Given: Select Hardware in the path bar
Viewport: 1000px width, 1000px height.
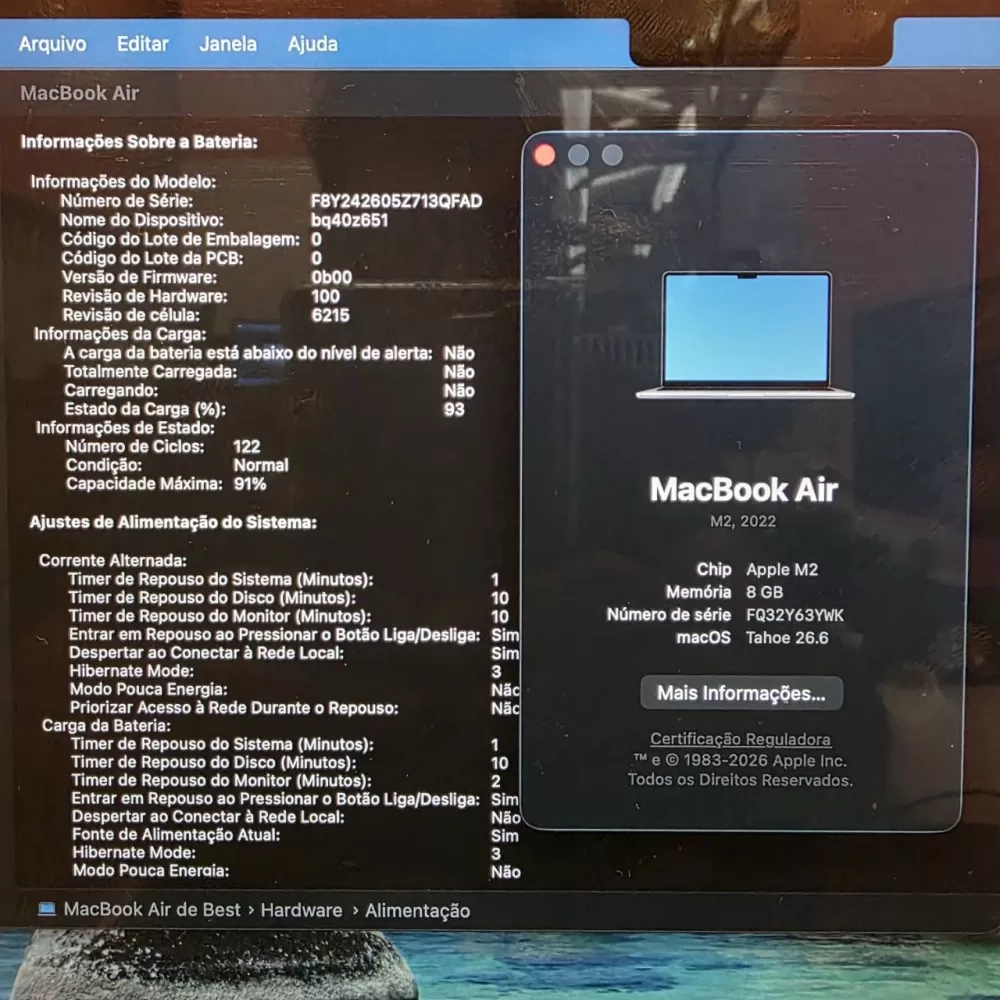Looking at the screenshot, I should [302, 910].
